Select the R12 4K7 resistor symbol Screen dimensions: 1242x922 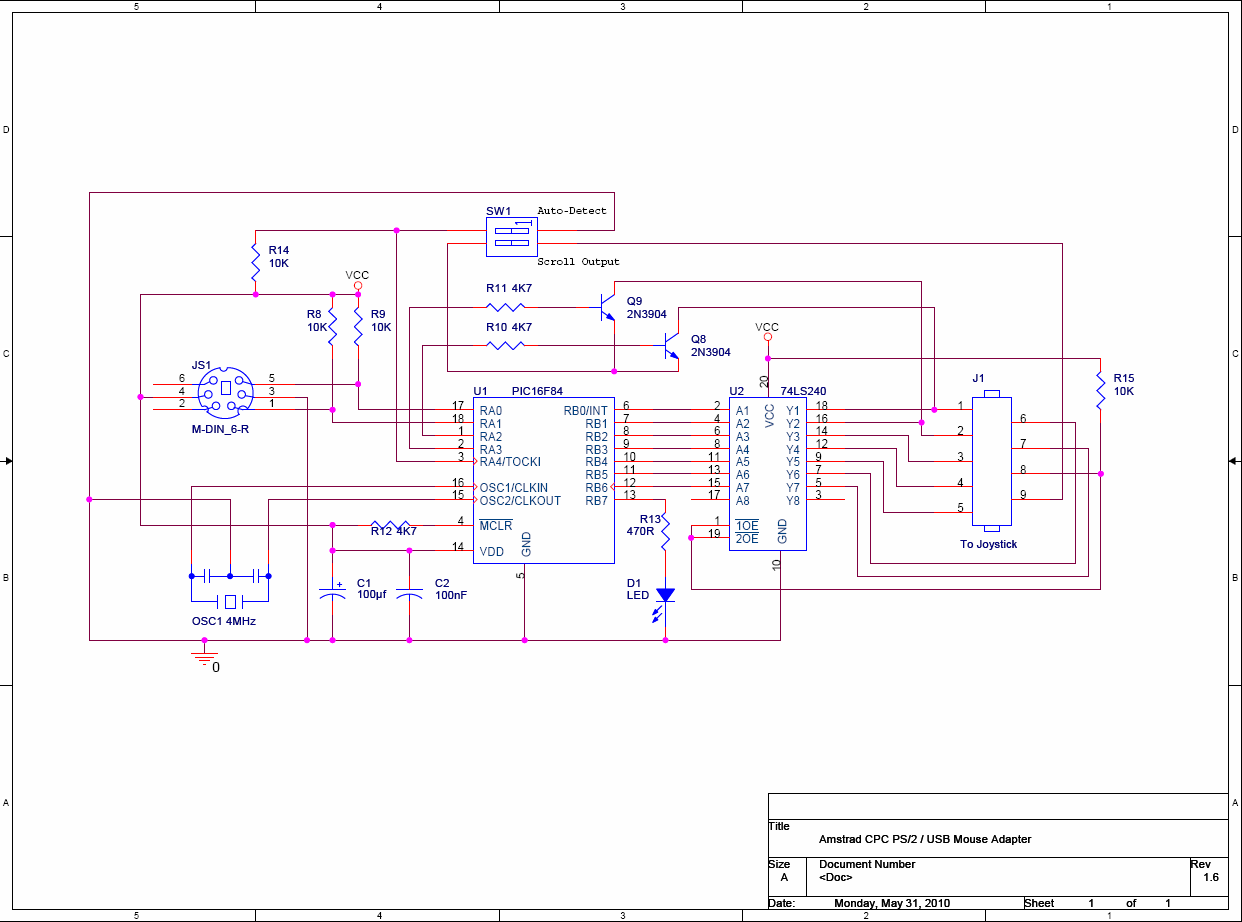point(390,524)
